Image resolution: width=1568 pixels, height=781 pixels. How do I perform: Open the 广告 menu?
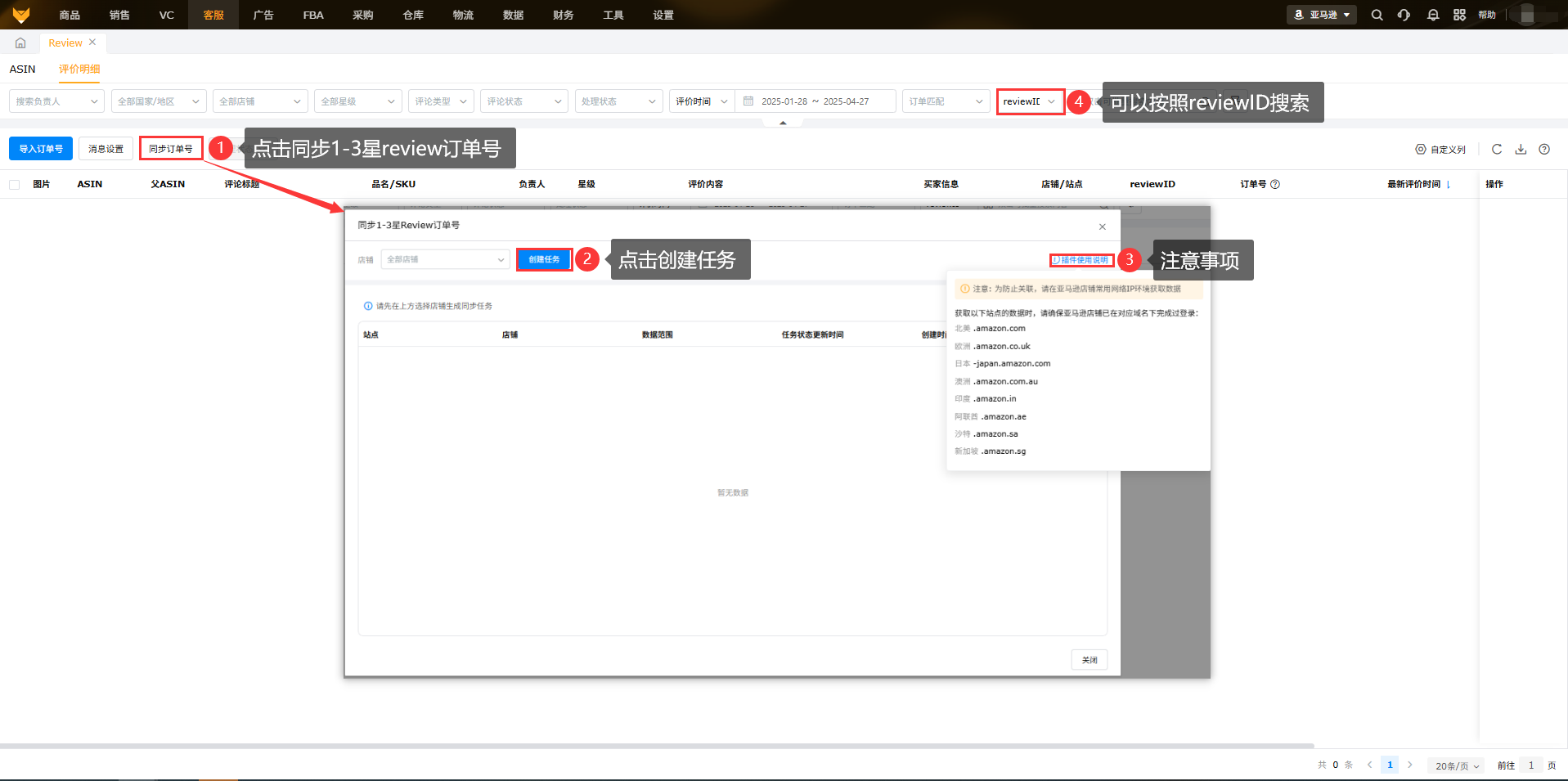point(263,15)
